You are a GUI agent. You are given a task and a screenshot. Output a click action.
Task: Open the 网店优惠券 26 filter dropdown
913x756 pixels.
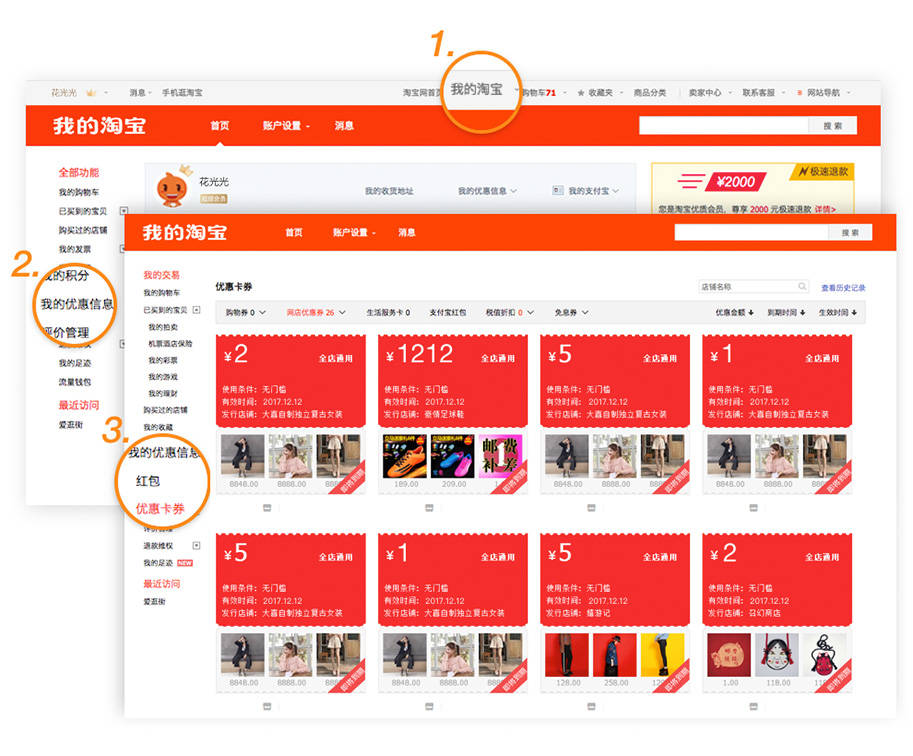click(x=314, y=312)
